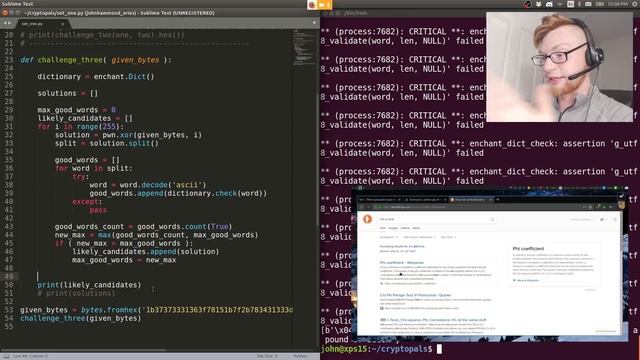Click the browser back arrow in the small window
Viewport: 640px width, 360px height.
coord(362,207)
